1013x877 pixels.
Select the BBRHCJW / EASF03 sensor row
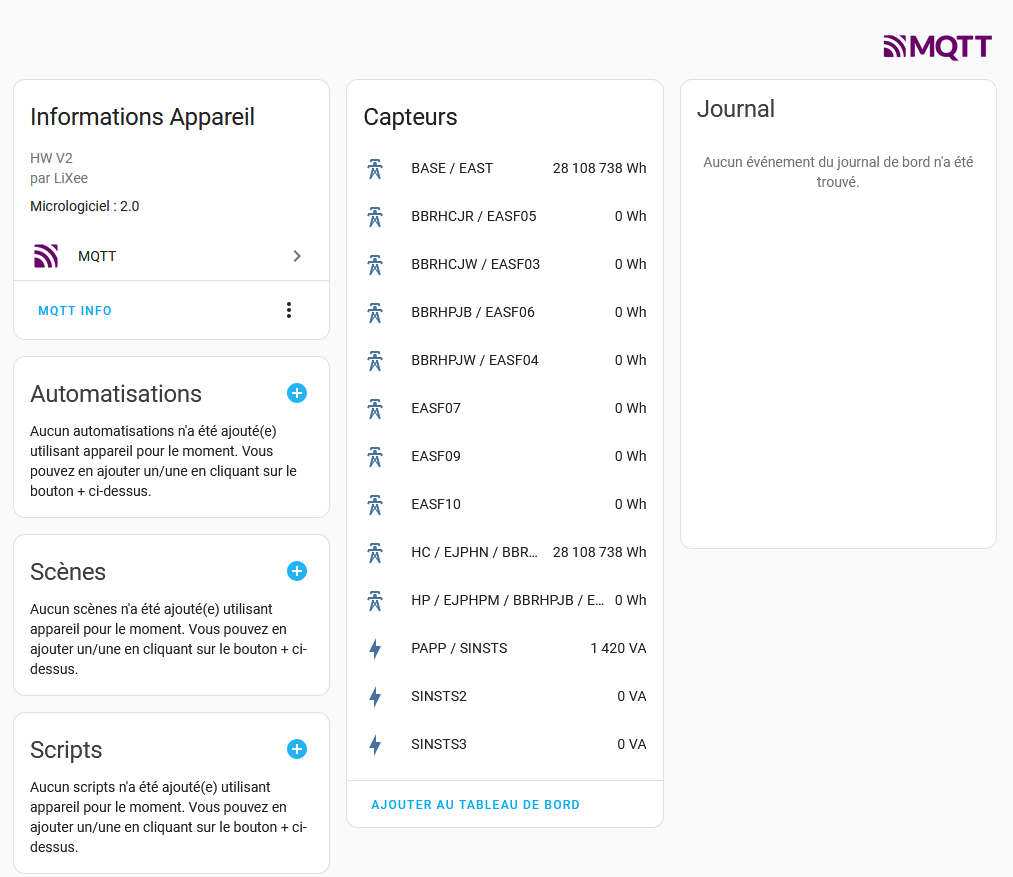tap(505, 264)
